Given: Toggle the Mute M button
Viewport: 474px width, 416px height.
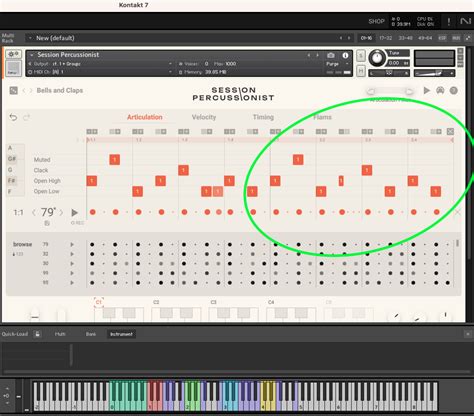Looking at the screenshot, I should (x=360, y=71).
